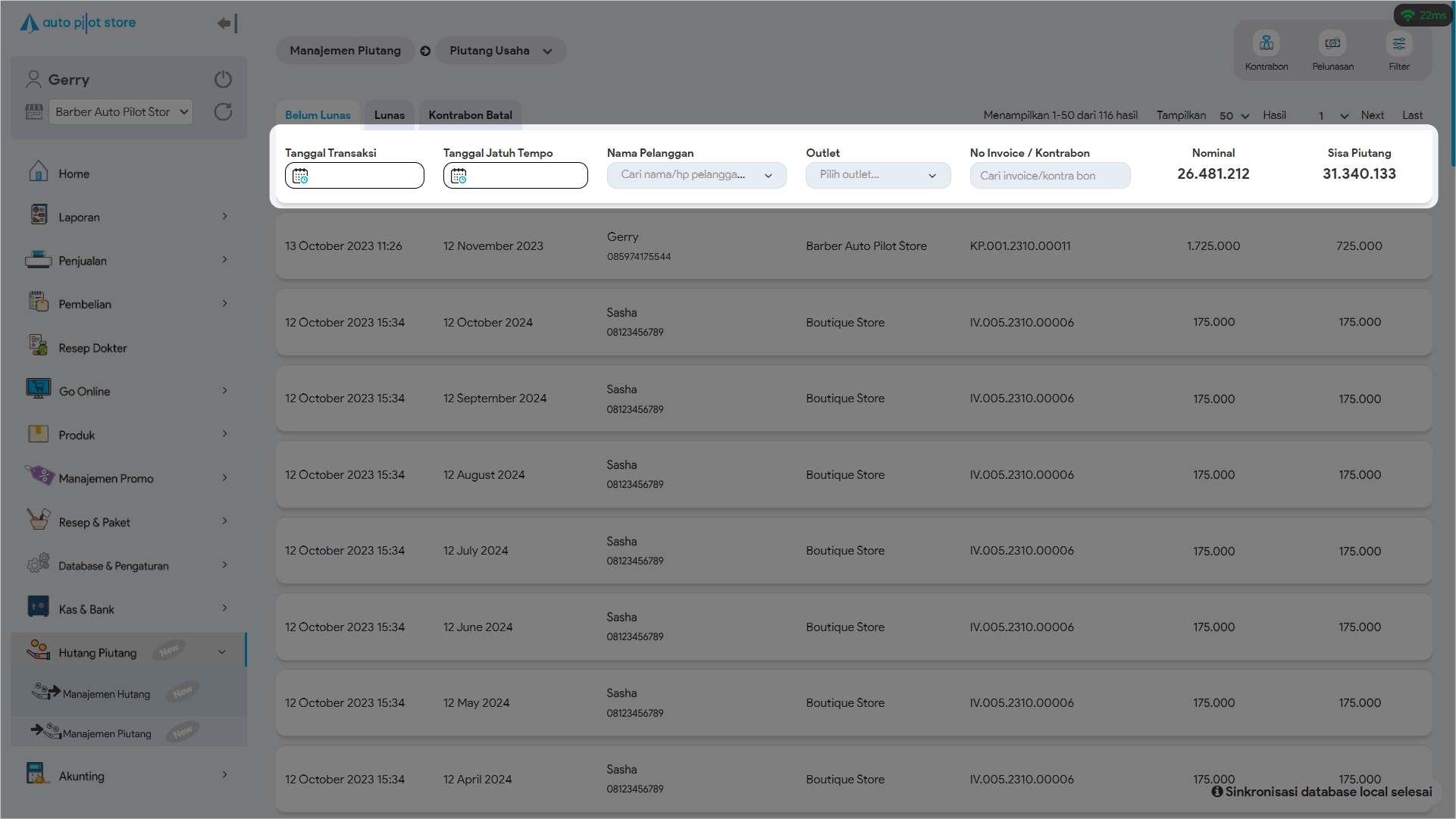Viewport: 1456px width, 819px height.
Task: Open the Pilih outlet dropdown
Action: [877, 175]
